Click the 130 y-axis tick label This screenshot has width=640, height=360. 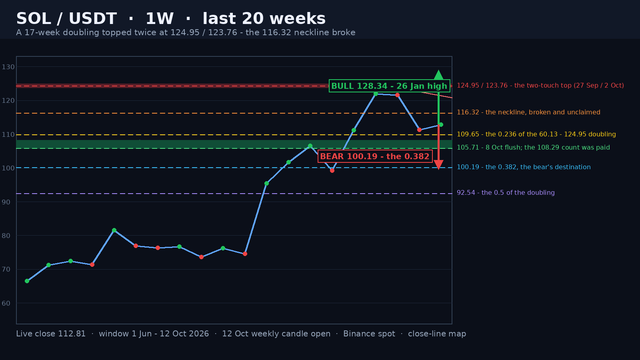(x=8, y=67)
